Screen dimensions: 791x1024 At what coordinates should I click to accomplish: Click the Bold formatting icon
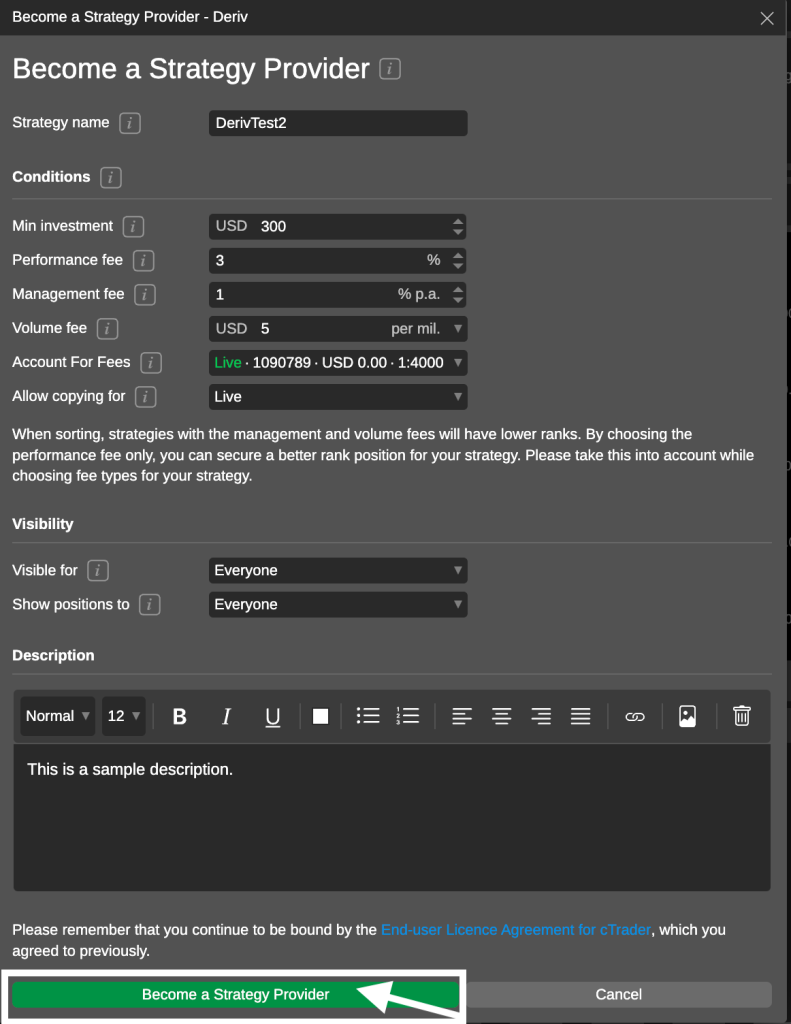click(179, 715)
